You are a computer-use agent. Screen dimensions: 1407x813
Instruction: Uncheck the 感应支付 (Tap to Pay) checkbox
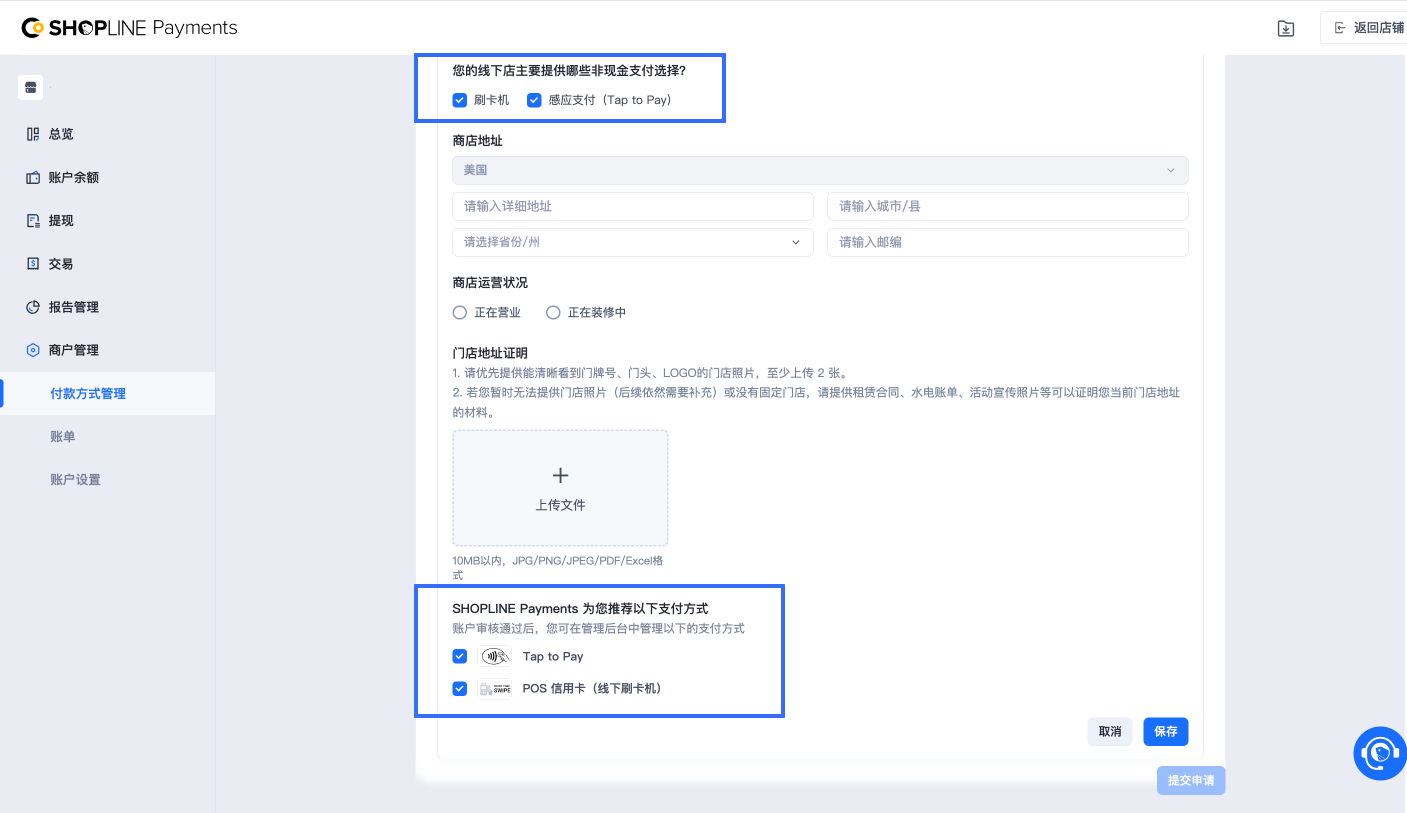(534, 100)
